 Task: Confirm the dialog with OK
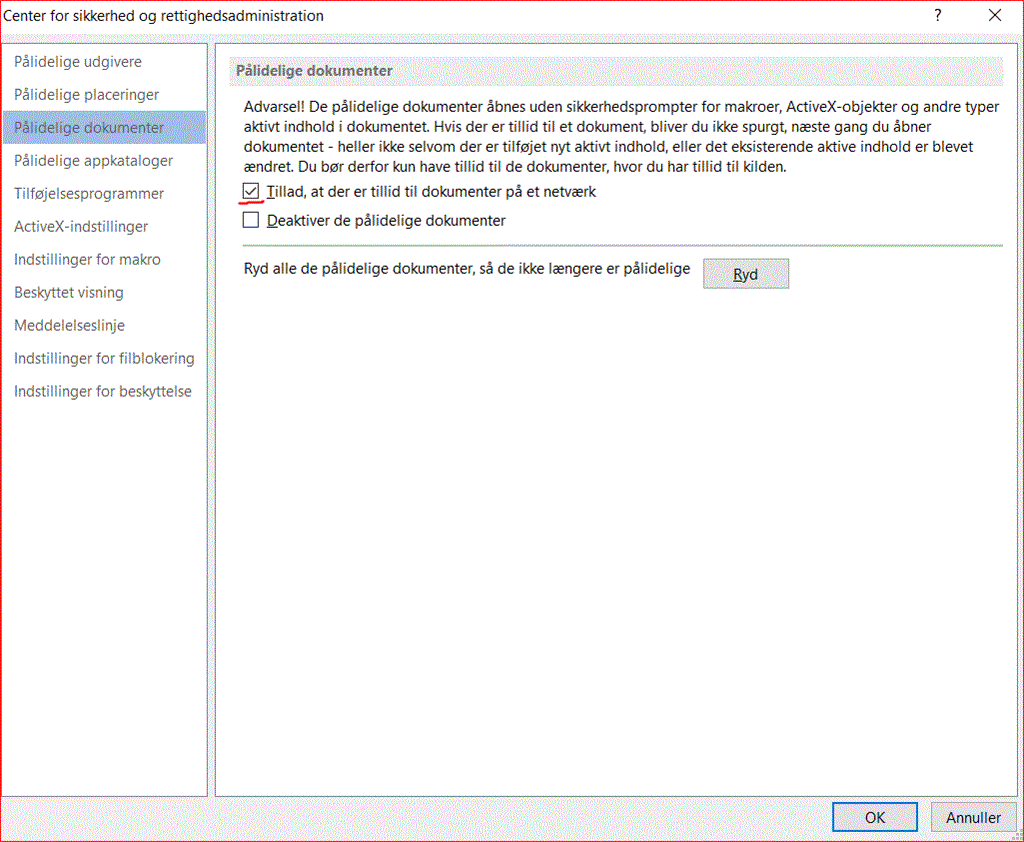pos(874,817)
